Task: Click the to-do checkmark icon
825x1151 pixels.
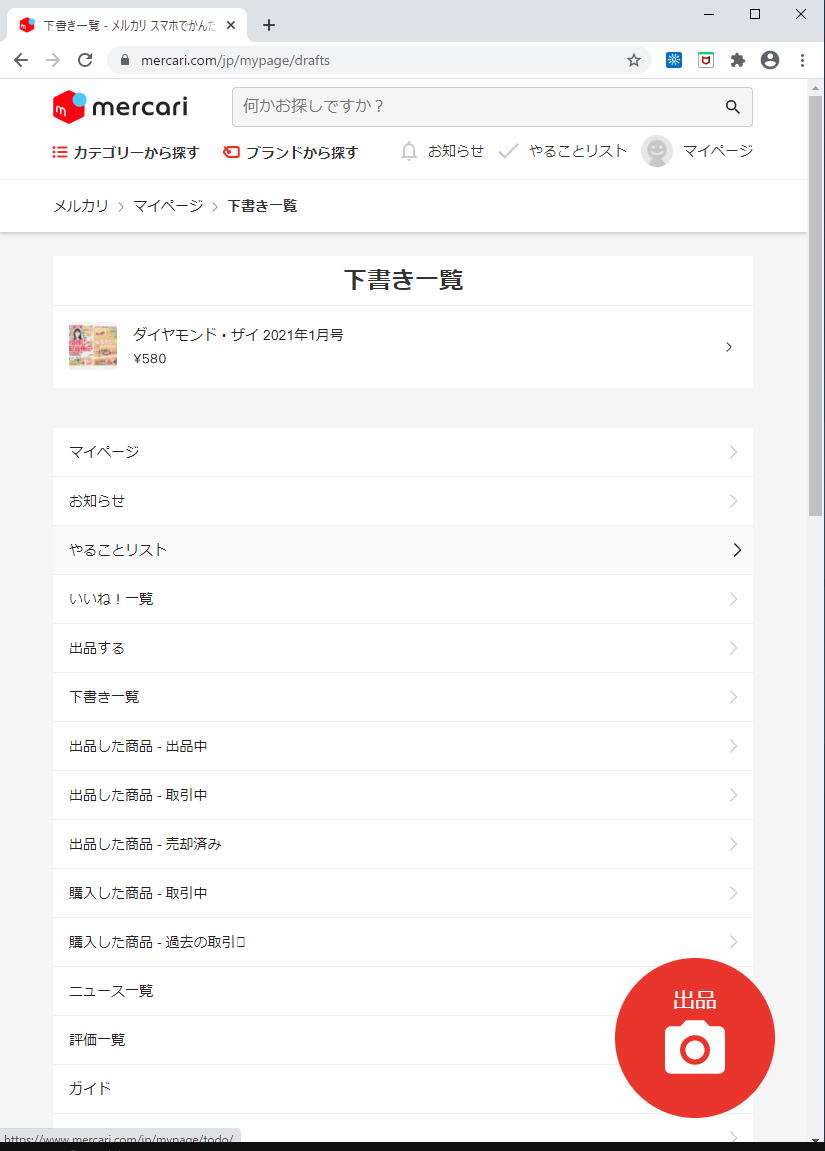Action: click(508, 151)
